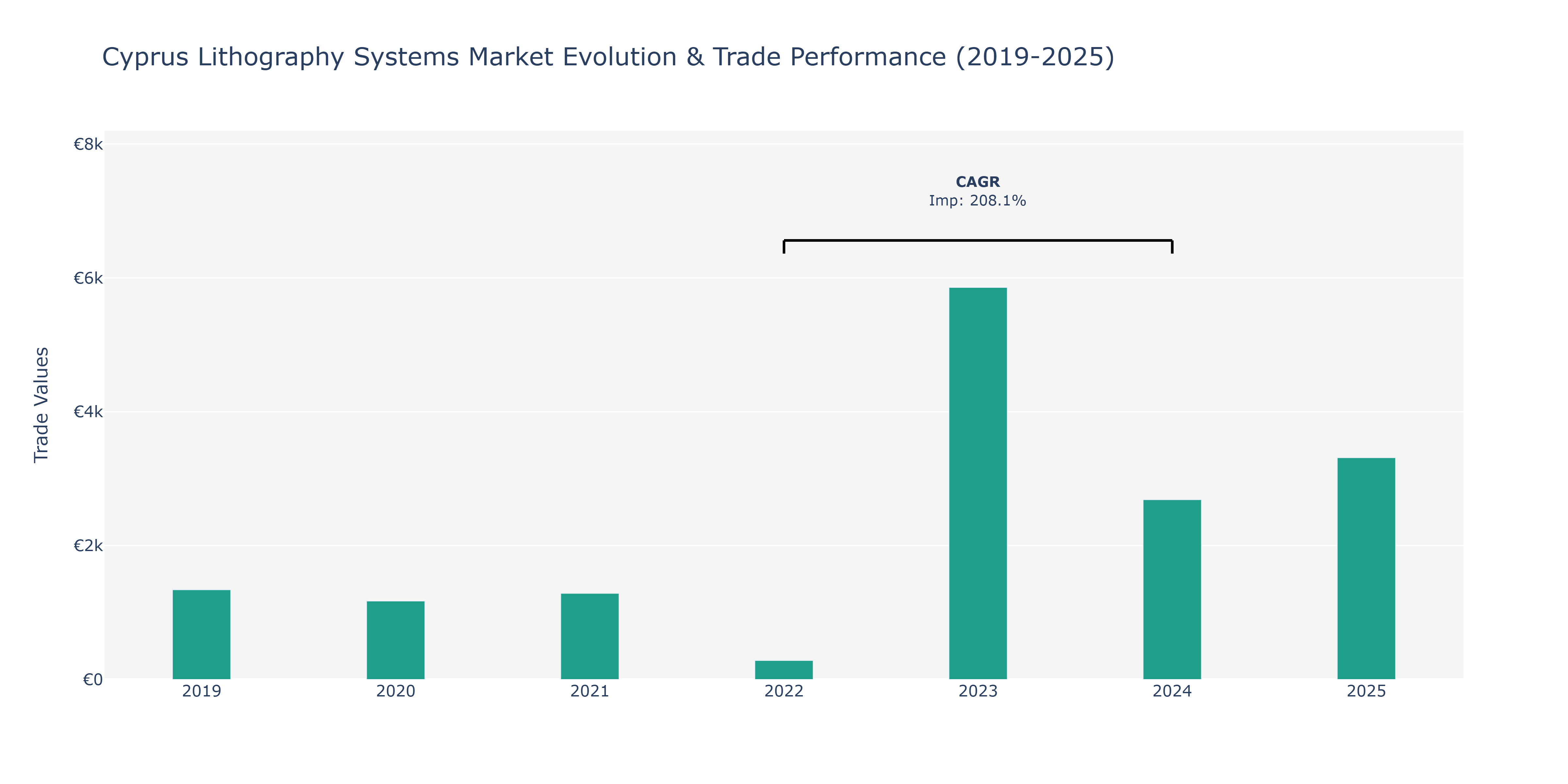Click the small 2022 bar
The height and width of the screenshot is (784, 1568).
point(784,670)
